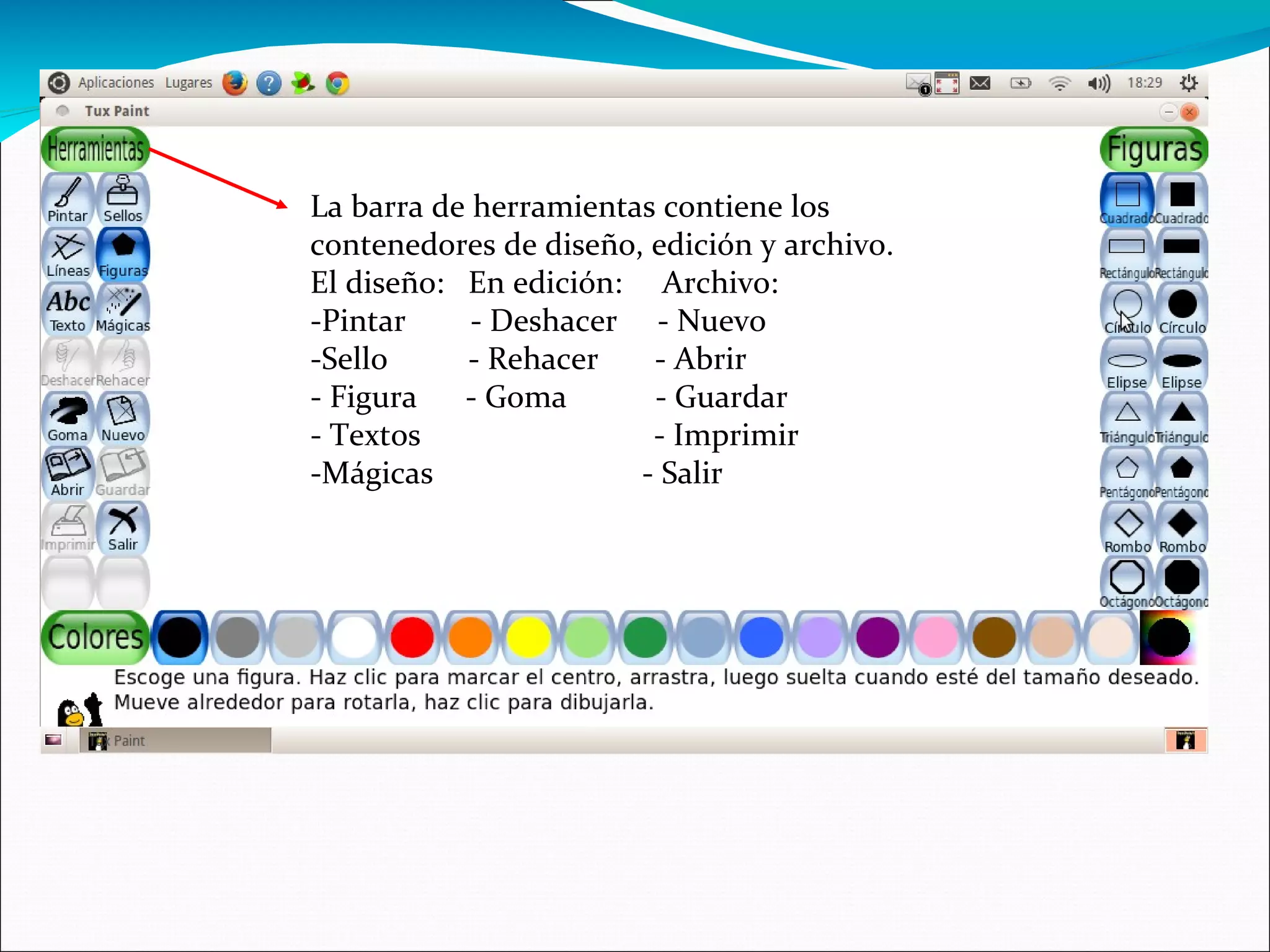Select the outlined Rombo shape
The width and height of the screenshot is (1270, 952).
(x=1127, y=528)
